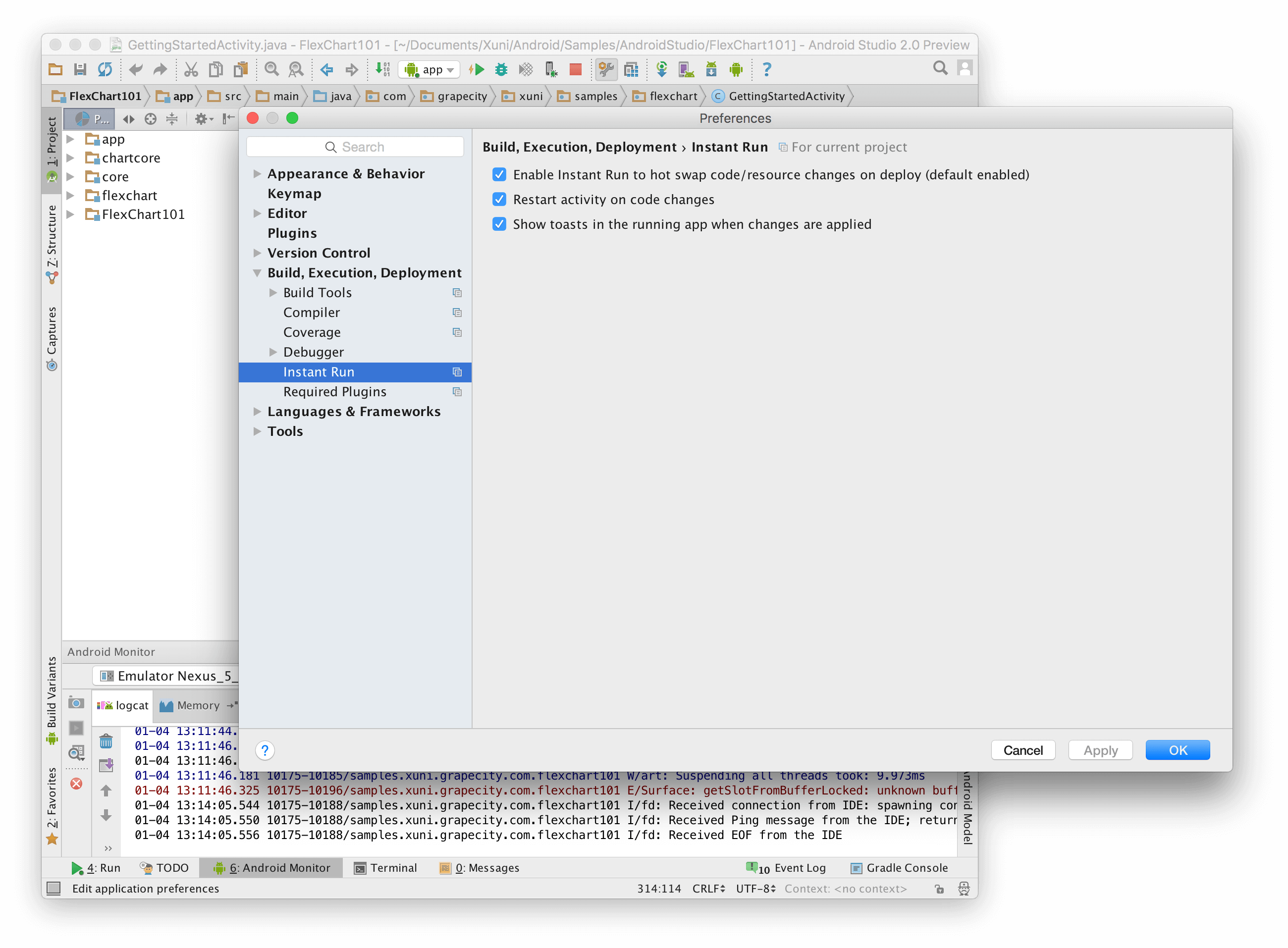Click the Apply button in Preferences
The image size is (1288, 948).
coord(1100,750)
